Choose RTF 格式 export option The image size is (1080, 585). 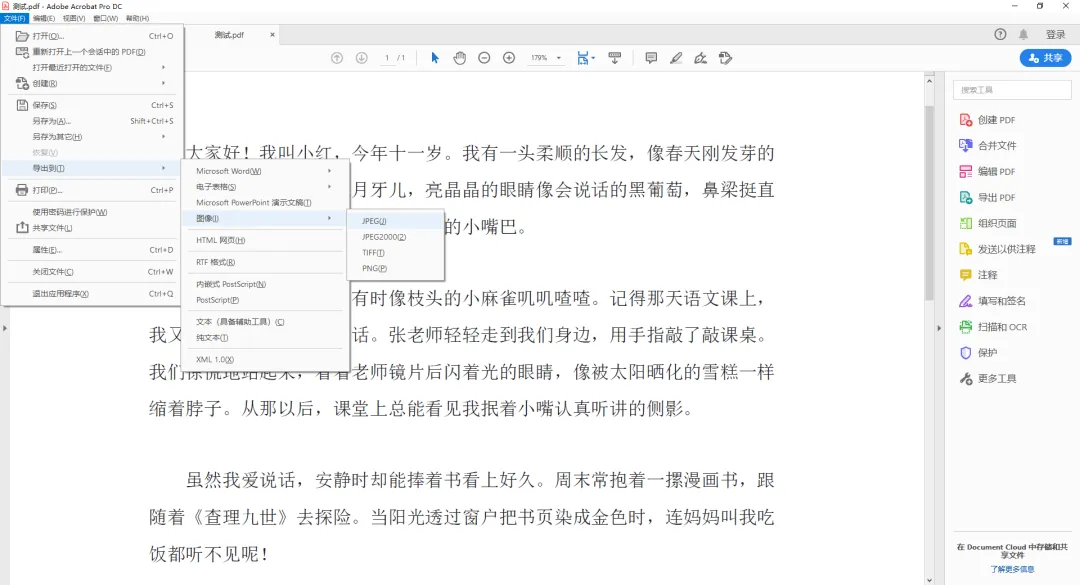click(x=265, y=263)
